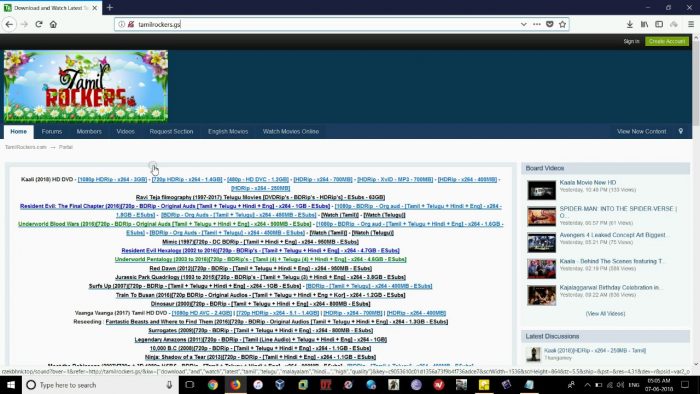The width and height of the screenshot is (700, 394).
Task: Save page to Pocket icon
Action: pos(550,24)
